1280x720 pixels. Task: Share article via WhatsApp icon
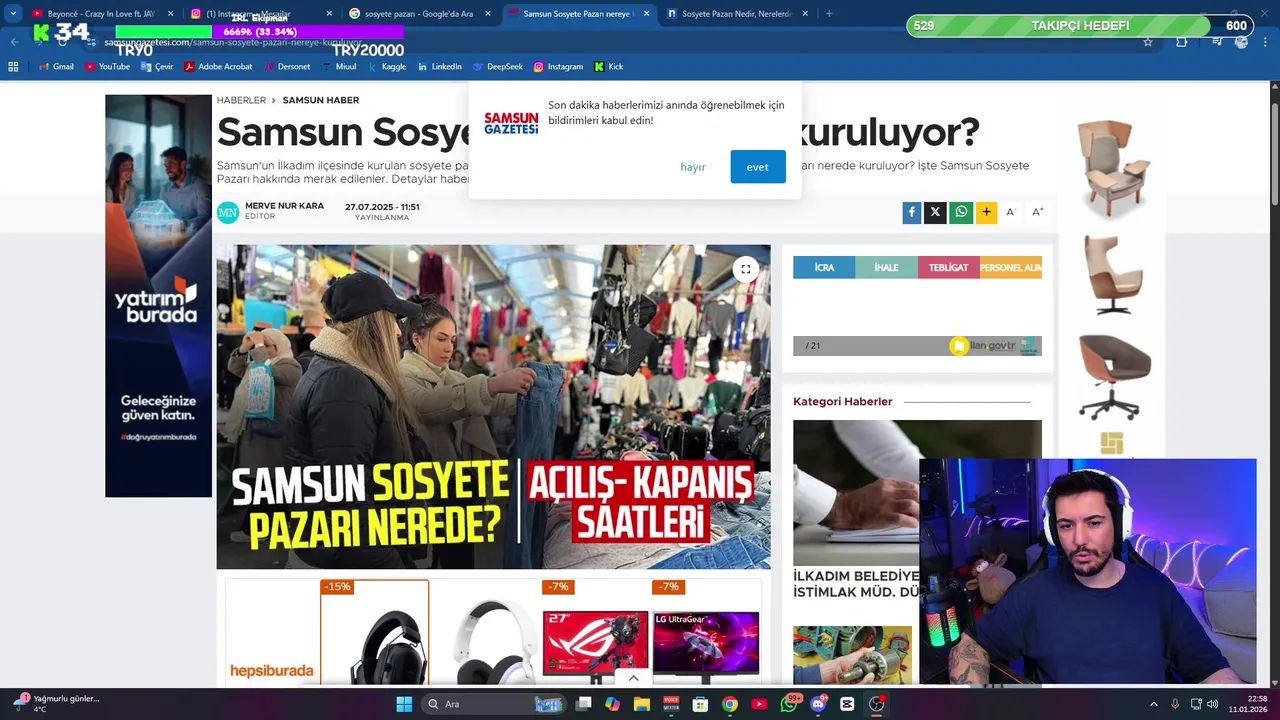point(961,212)
